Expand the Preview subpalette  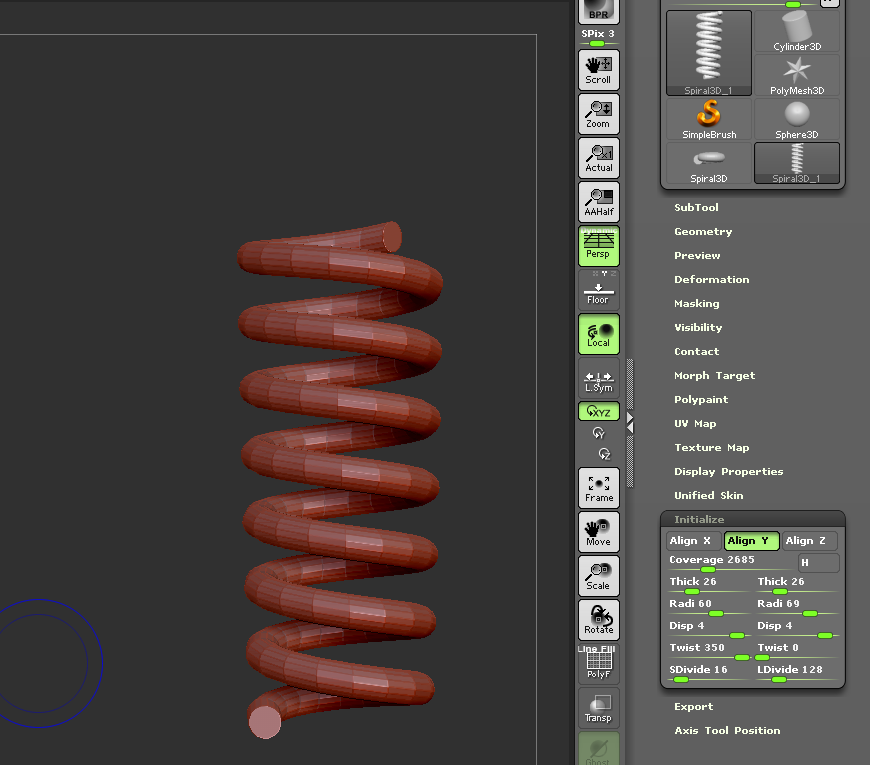(x=697, y=256)
